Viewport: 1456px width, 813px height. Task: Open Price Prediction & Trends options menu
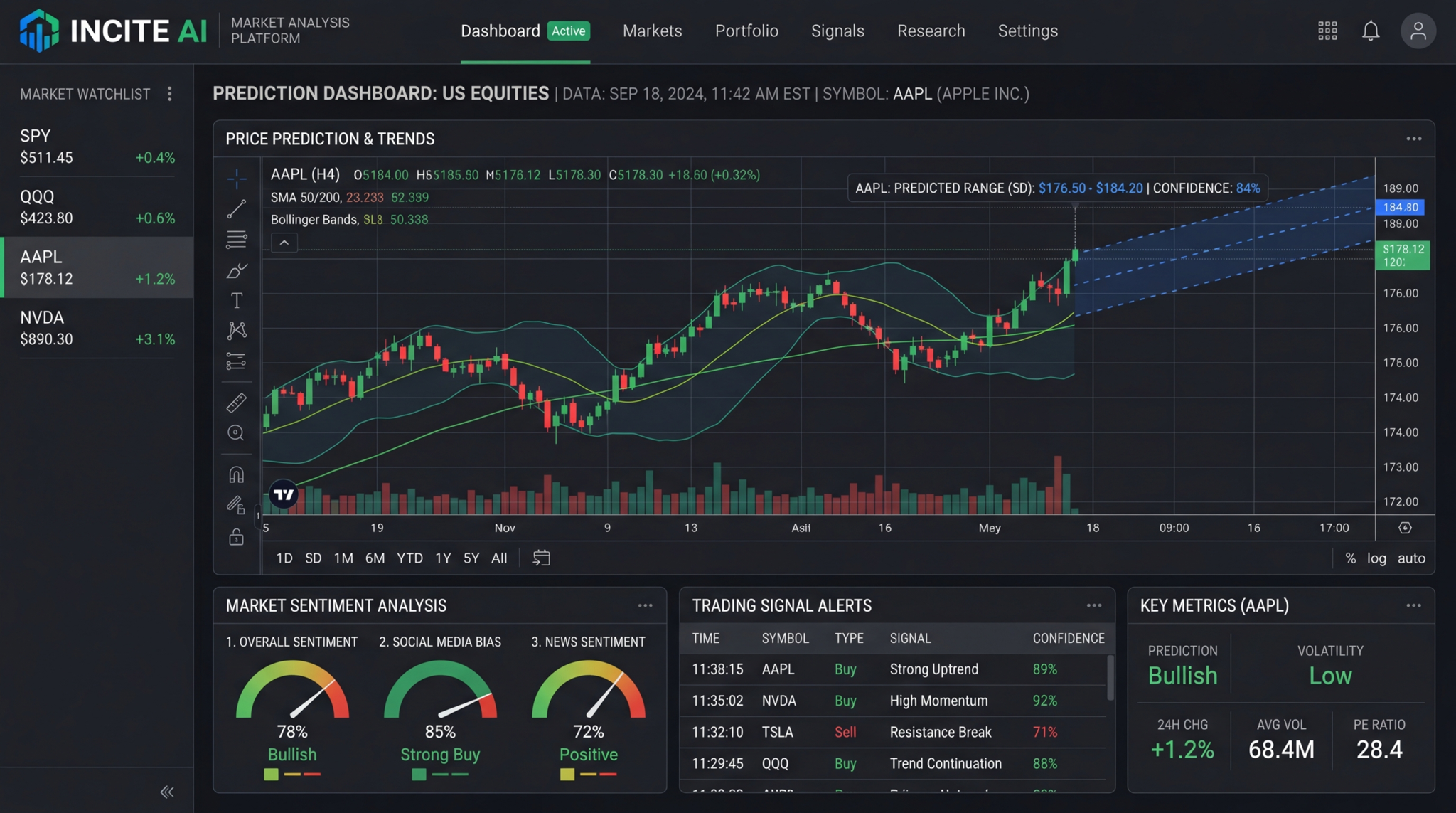point(1413,138)
